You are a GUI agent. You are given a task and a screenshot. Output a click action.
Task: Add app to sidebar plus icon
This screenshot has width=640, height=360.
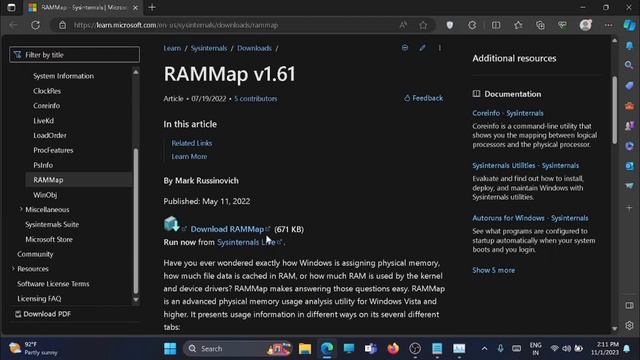629,208
